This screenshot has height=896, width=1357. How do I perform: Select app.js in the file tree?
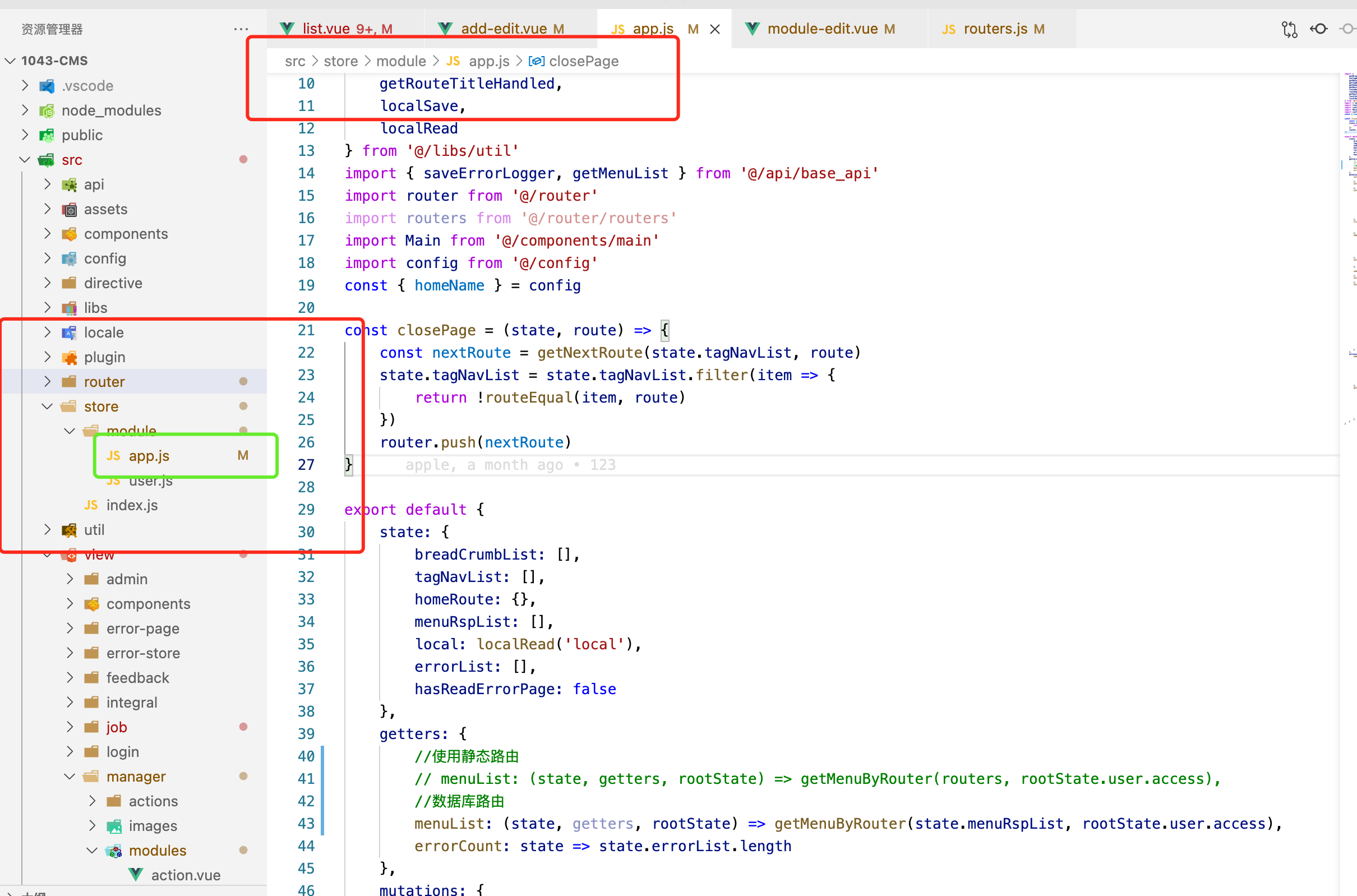pyautogui.click(x=149, y=455)
